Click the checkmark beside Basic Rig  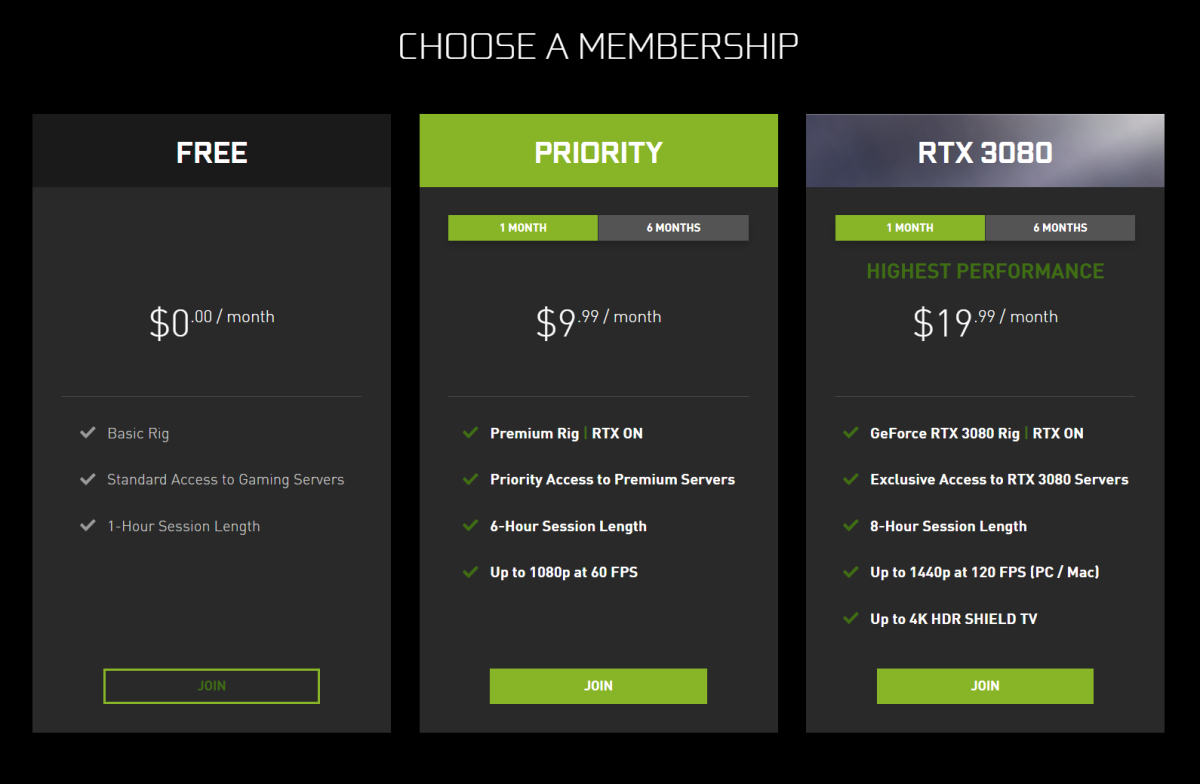[88, 433]
